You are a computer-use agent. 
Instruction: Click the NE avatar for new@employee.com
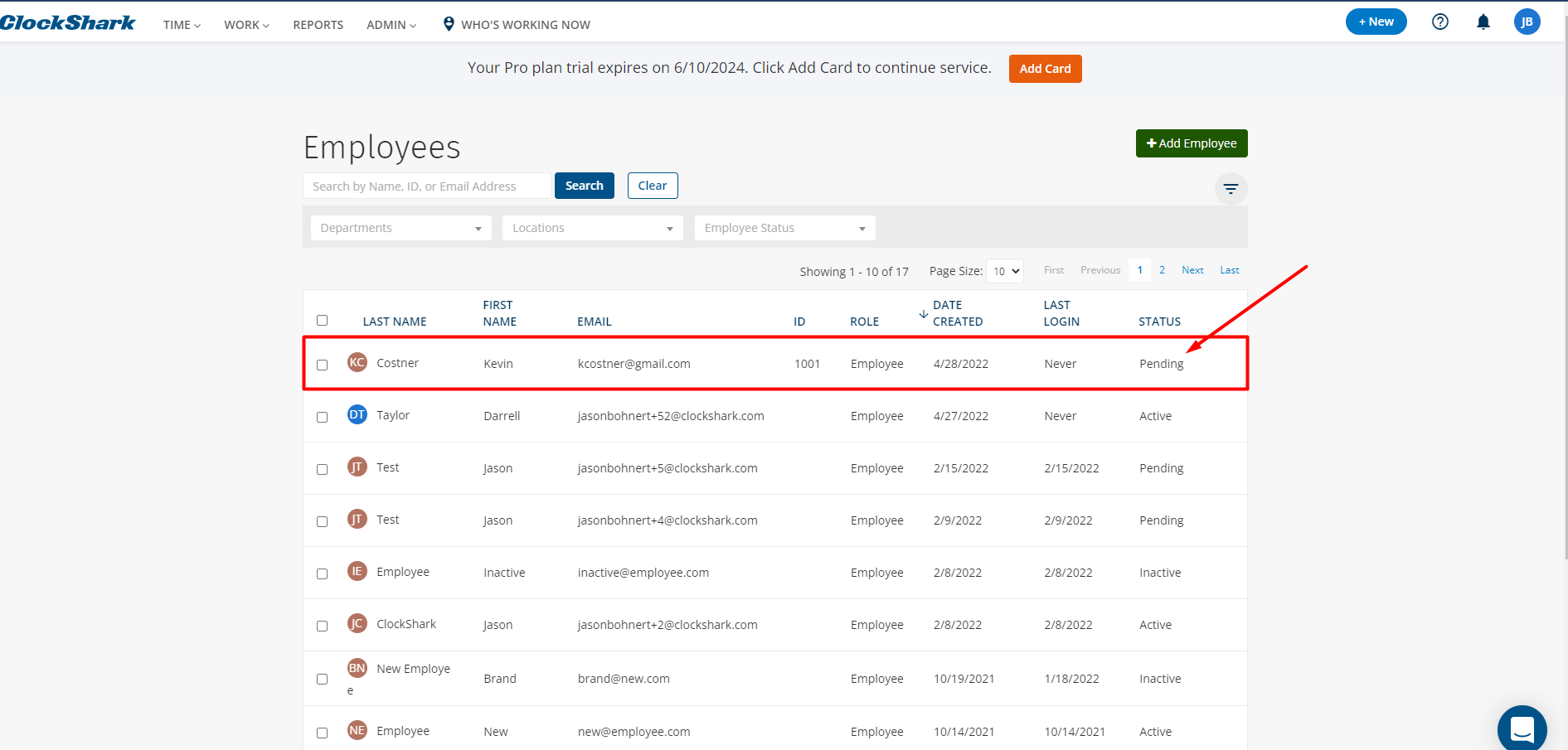[357, 730]
